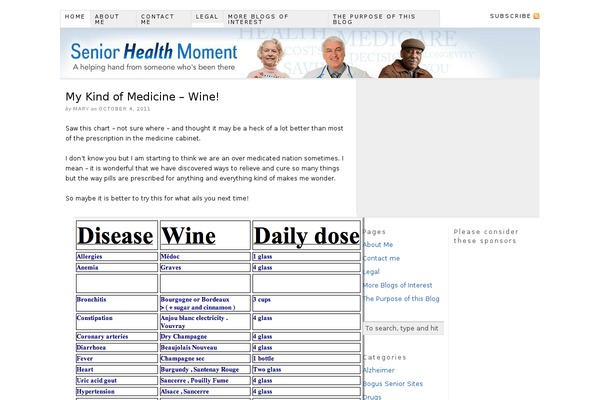The width and height of the screenshot is (600, 400).
Task: Click the '3 cups' dose cell
Action: pos(307,303)
